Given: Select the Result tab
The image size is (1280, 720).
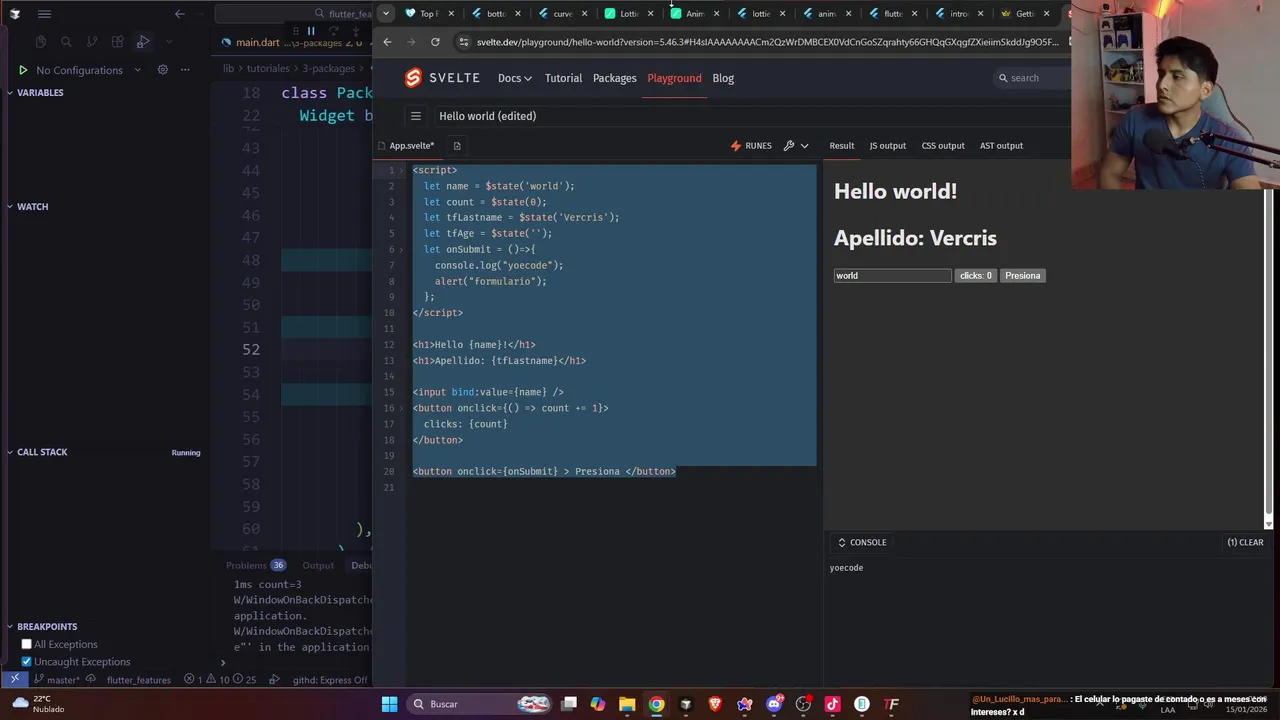Looking at the screenshot, I should coord(841,146).
